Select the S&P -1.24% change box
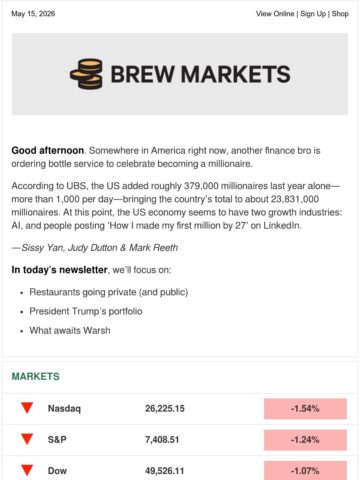Screen dimensions: 360x480 click(305, 440)
